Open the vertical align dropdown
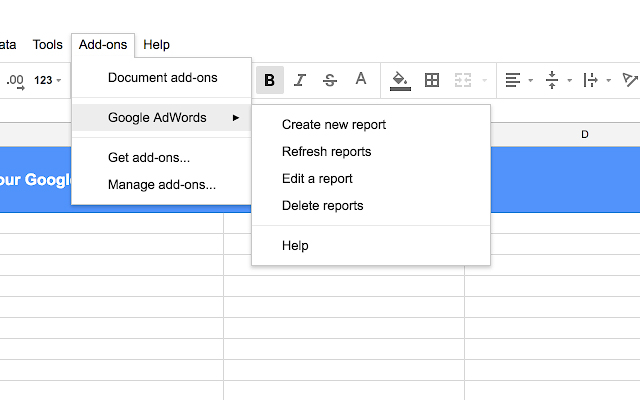The height and width of the screenshot is (400, 640). coord(556,80)
